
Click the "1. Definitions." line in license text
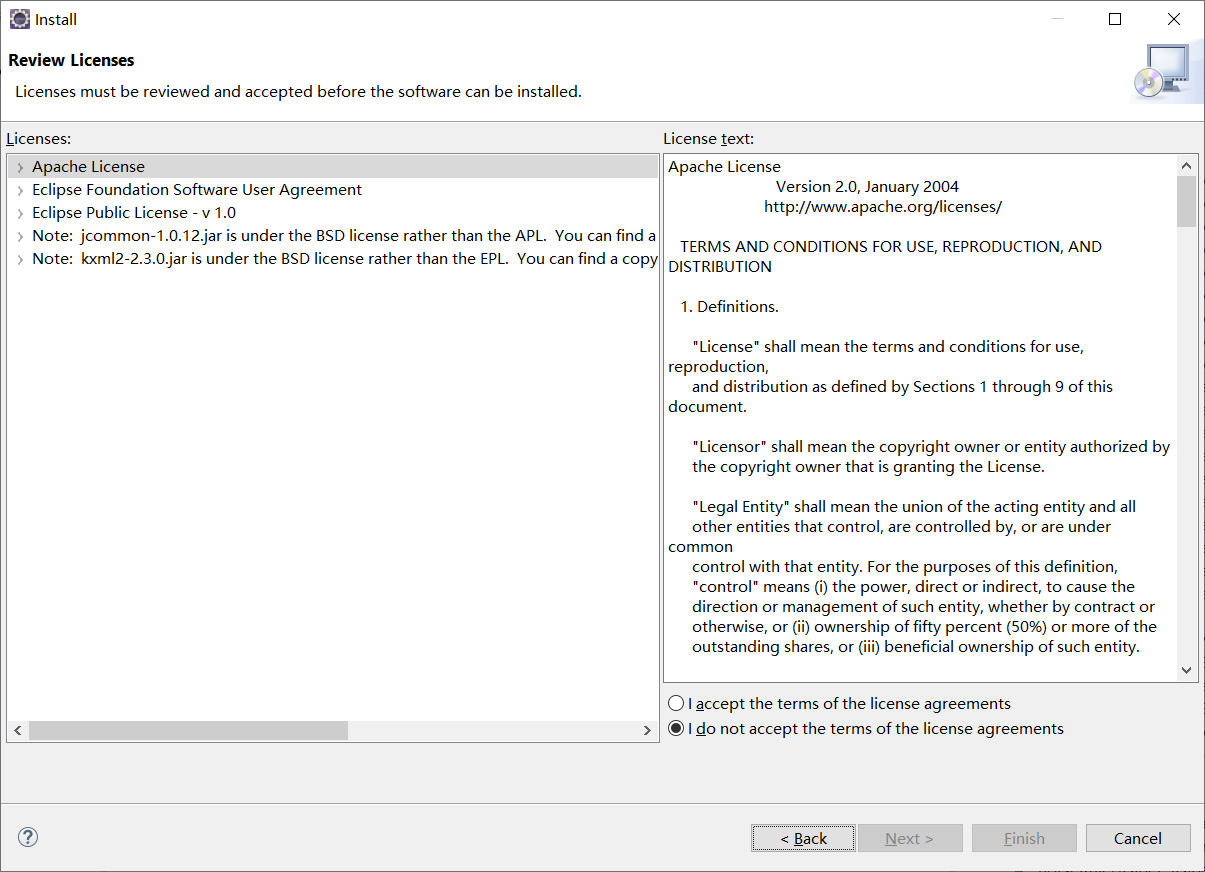click(x=730, y=307)
